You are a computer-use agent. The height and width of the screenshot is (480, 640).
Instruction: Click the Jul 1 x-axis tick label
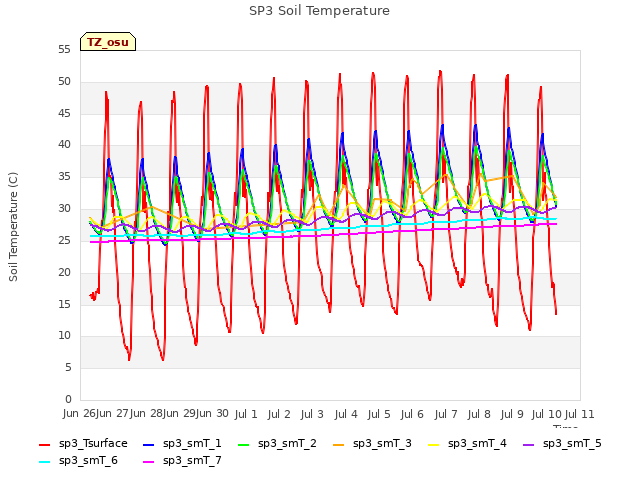pyautogui.click(x=246, y=414)
